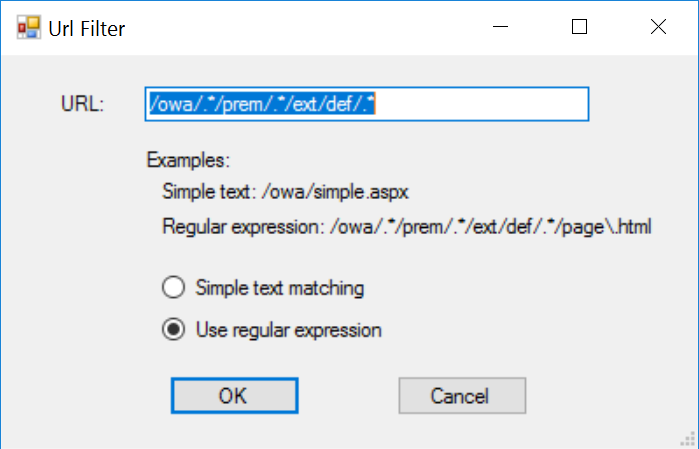699x449 pixels.
Task: Click the resize grip in the dialog corner
Action: tap(689, 439)
